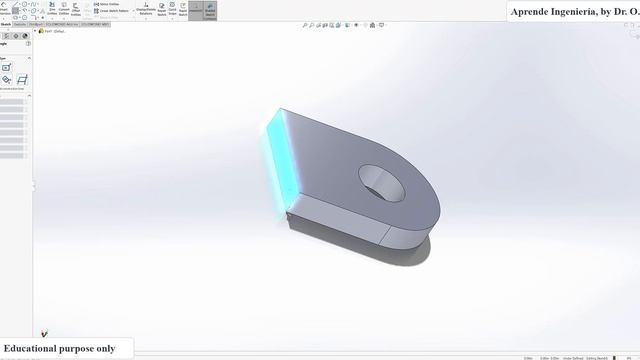The image size is (640, 360).
Task: Select the Parallelogram rectangle type
Action: coord(22,80)
